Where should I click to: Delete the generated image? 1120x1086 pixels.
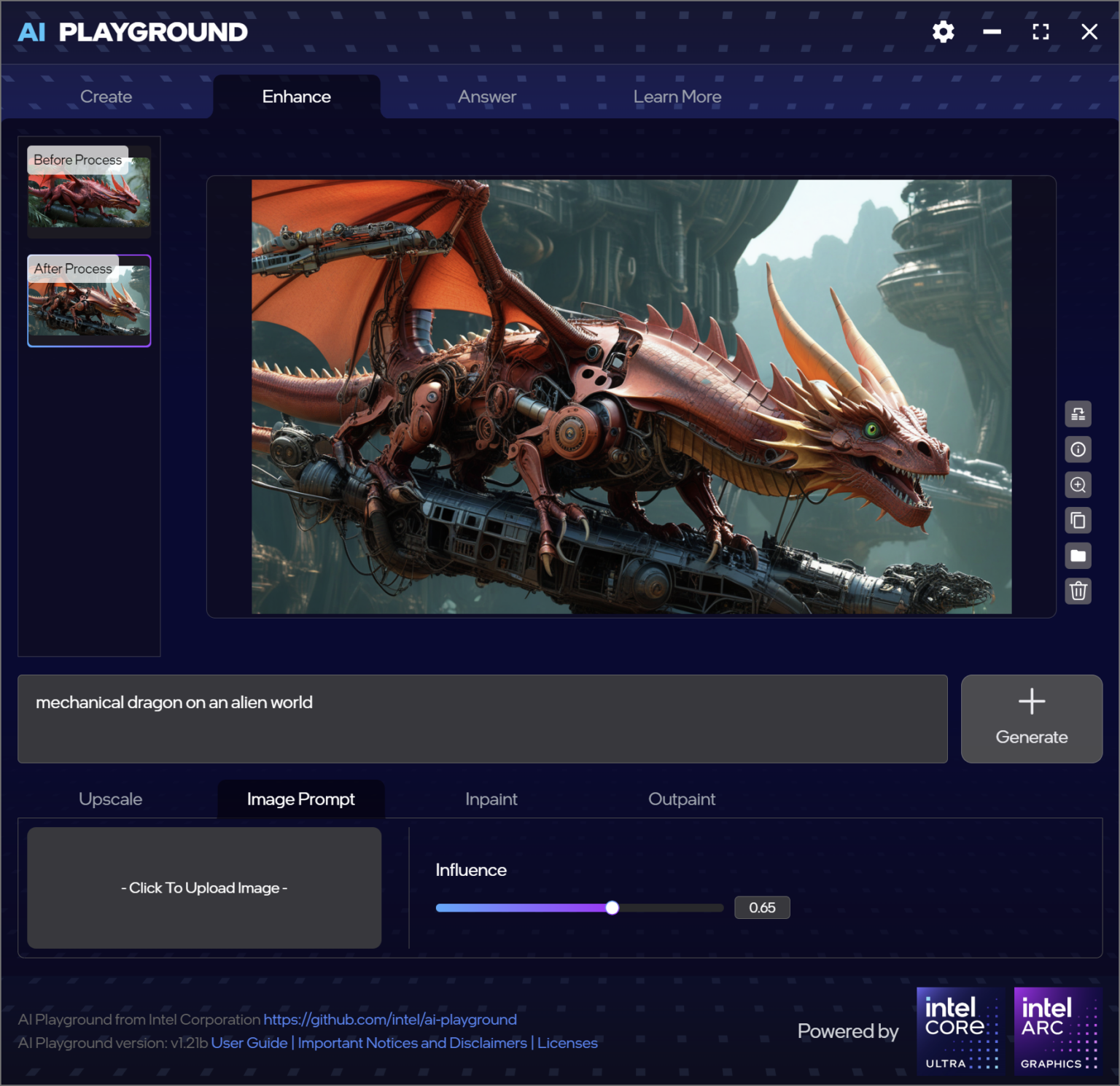pos(1078,591)
